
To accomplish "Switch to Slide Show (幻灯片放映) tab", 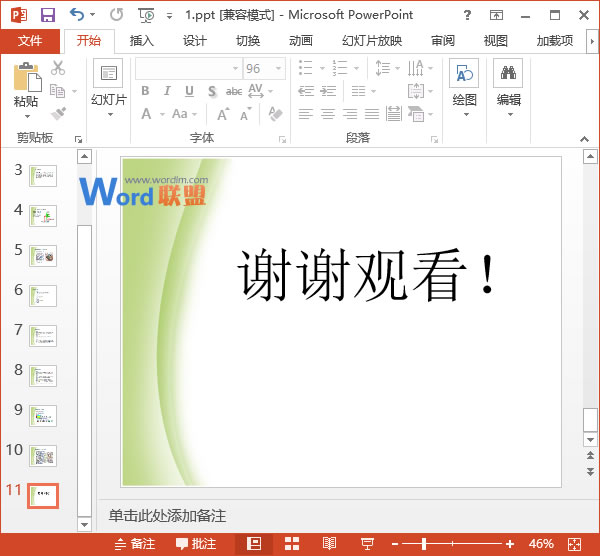I will click(x=372, y=41).
